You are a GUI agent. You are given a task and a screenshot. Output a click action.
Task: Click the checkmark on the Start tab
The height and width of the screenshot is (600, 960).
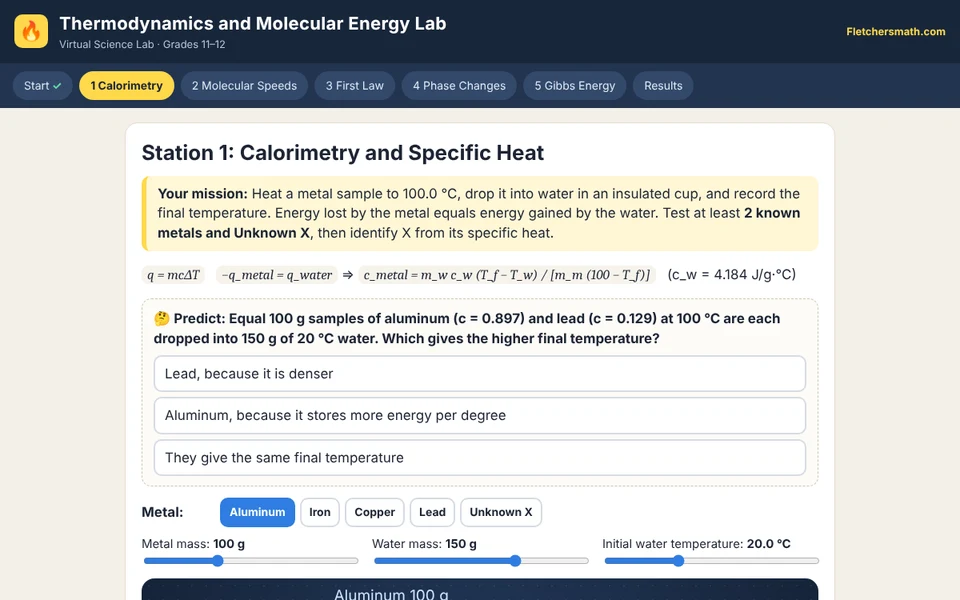pyautogui.click(x=57, y=86)
